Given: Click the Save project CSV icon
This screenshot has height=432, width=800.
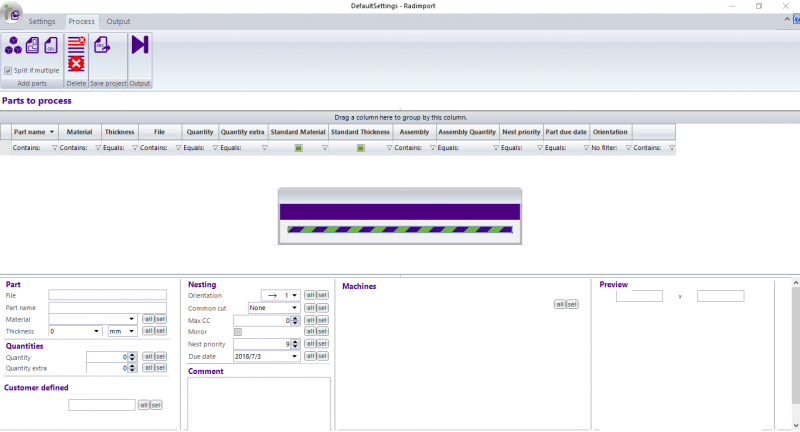Looking at the screenshot, I should pos(102,45).
